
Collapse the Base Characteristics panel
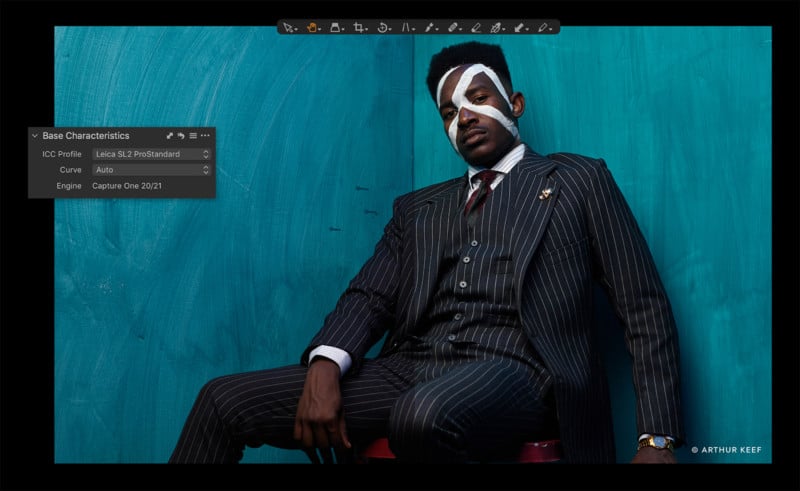click(x=35, y=136)
